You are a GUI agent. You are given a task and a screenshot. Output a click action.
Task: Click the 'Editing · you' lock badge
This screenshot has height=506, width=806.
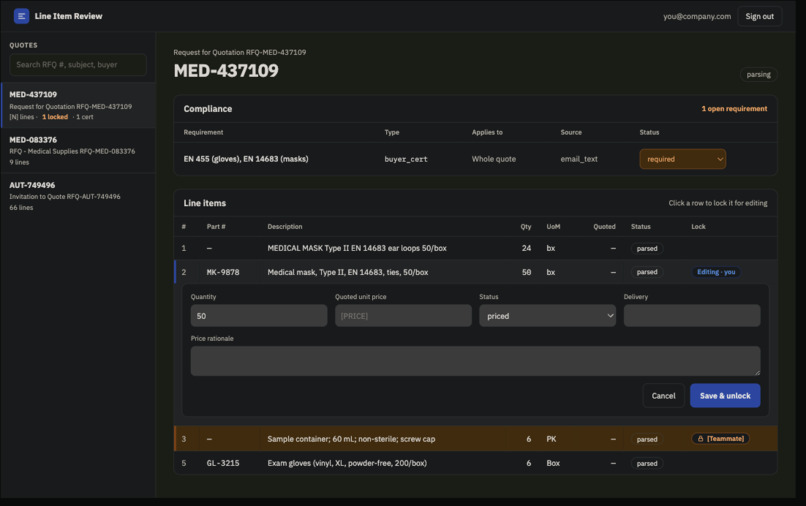(x=716, y=272)
